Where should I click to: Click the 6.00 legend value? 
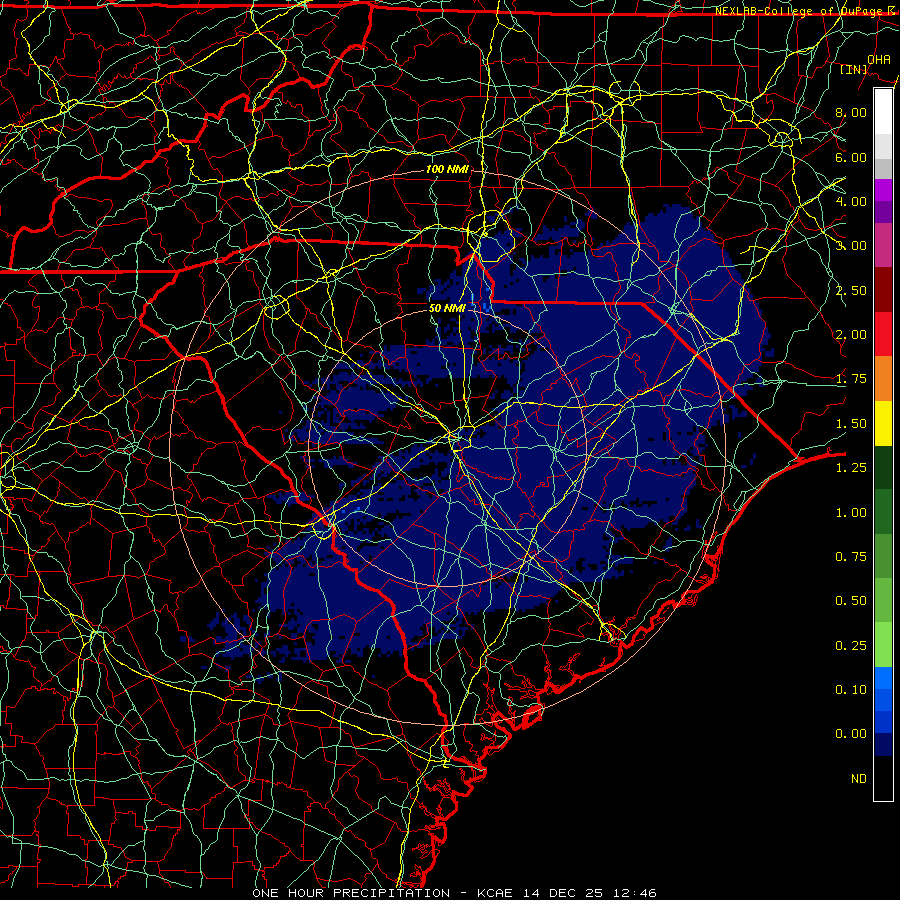click(851, 157)
